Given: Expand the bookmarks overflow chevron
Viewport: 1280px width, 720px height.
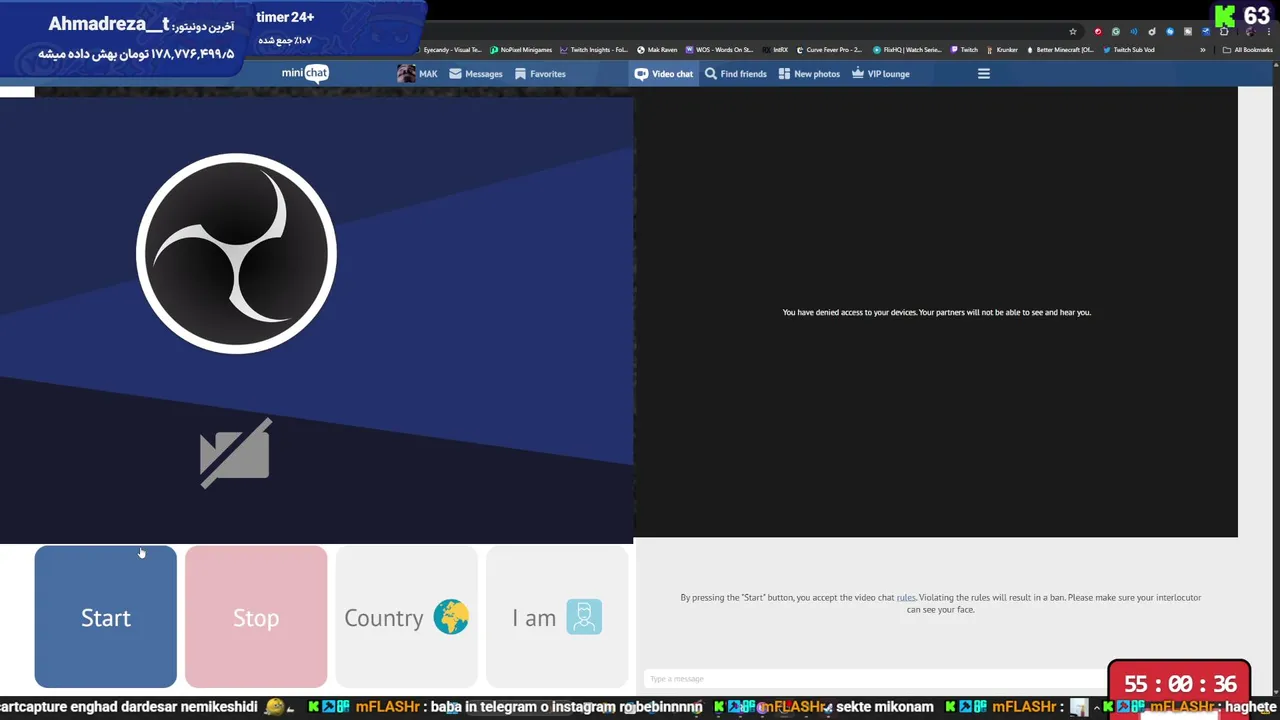Looking at the screenshot, I should pos(1203,50).
